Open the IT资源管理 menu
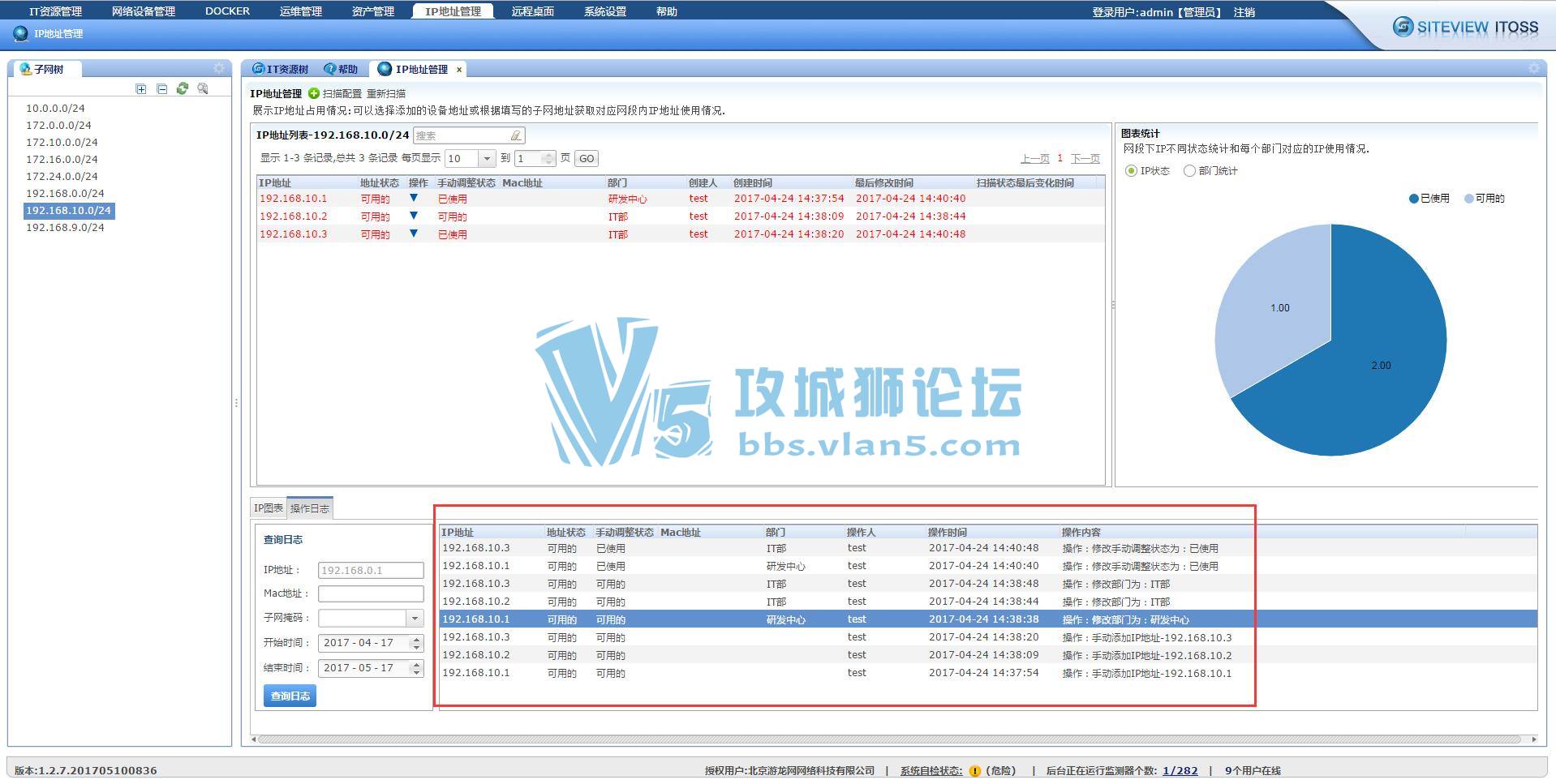1556x784 pixels. 55,11
